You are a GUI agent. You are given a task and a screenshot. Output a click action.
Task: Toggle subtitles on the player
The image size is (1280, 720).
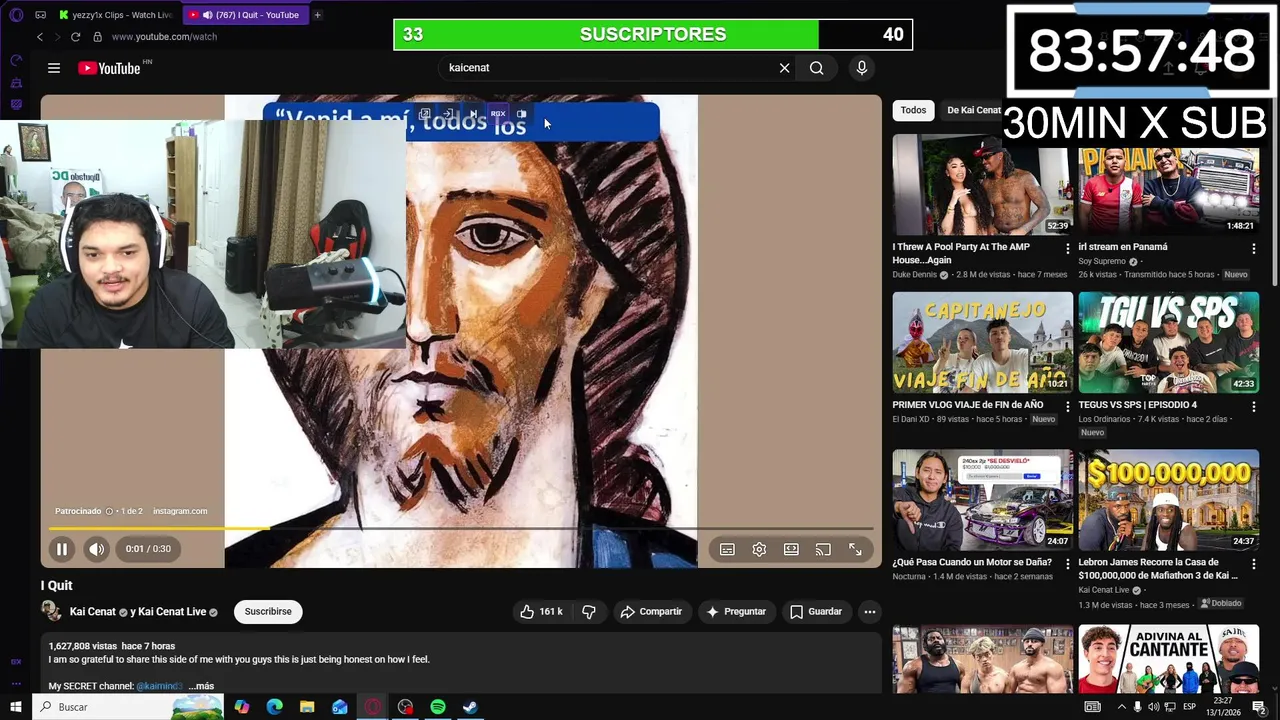(727, 549)
